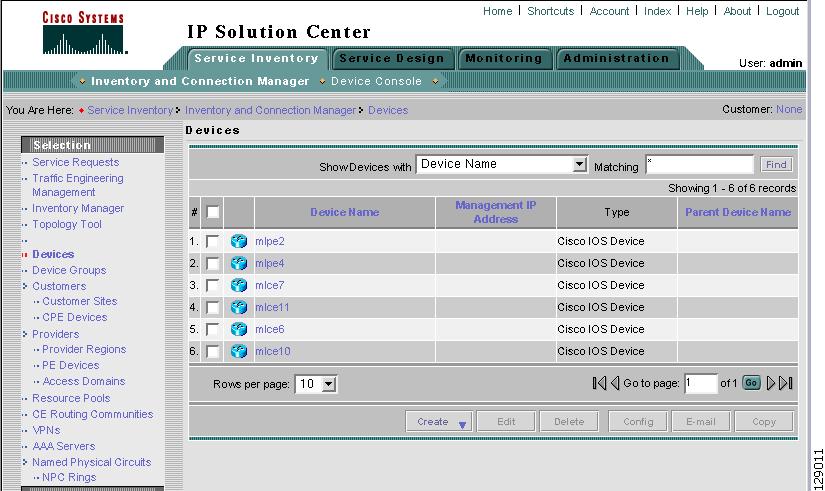Screen dimensions: 825x491
Task: Open the Rows per page dropdown
Action: (x=316, y=384)
